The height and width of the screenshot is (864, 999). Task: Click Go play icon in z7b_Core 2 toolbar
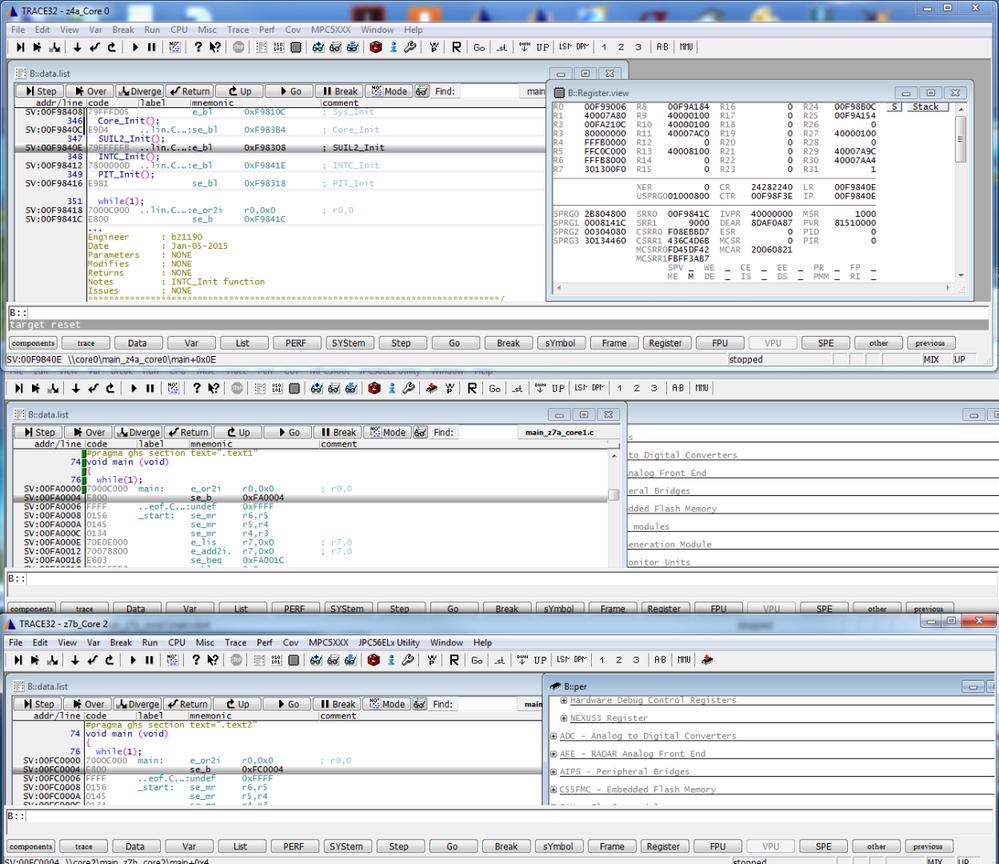coord(133,660)
